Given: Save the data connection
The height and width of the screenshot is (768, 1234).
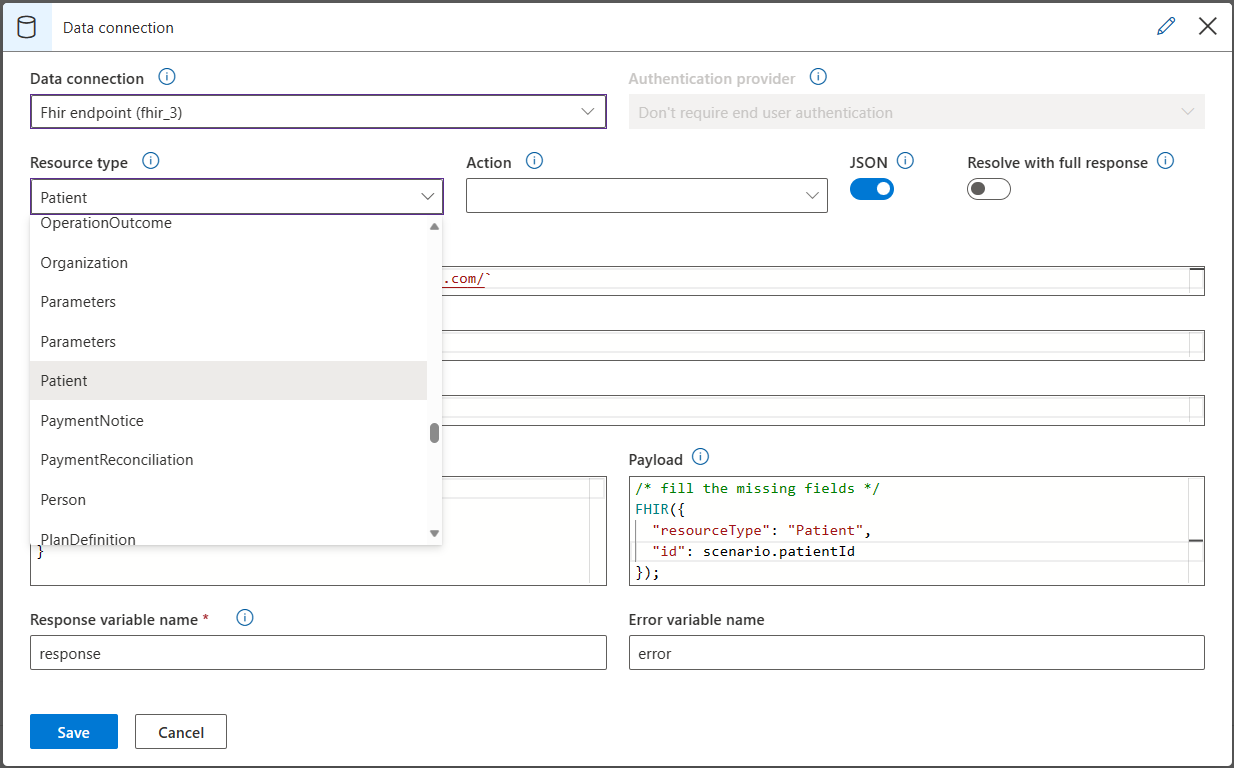Looking at the screenshot, I should click(73, 731).
